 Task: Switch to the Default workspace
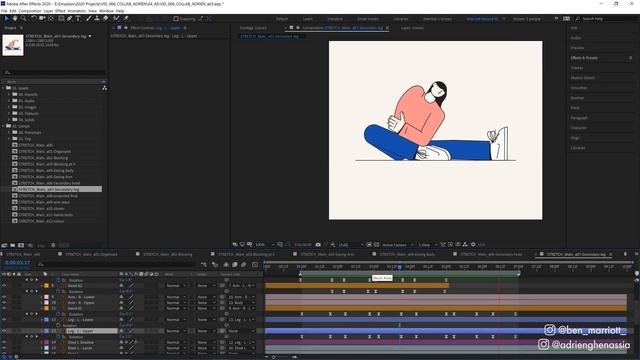282,19
